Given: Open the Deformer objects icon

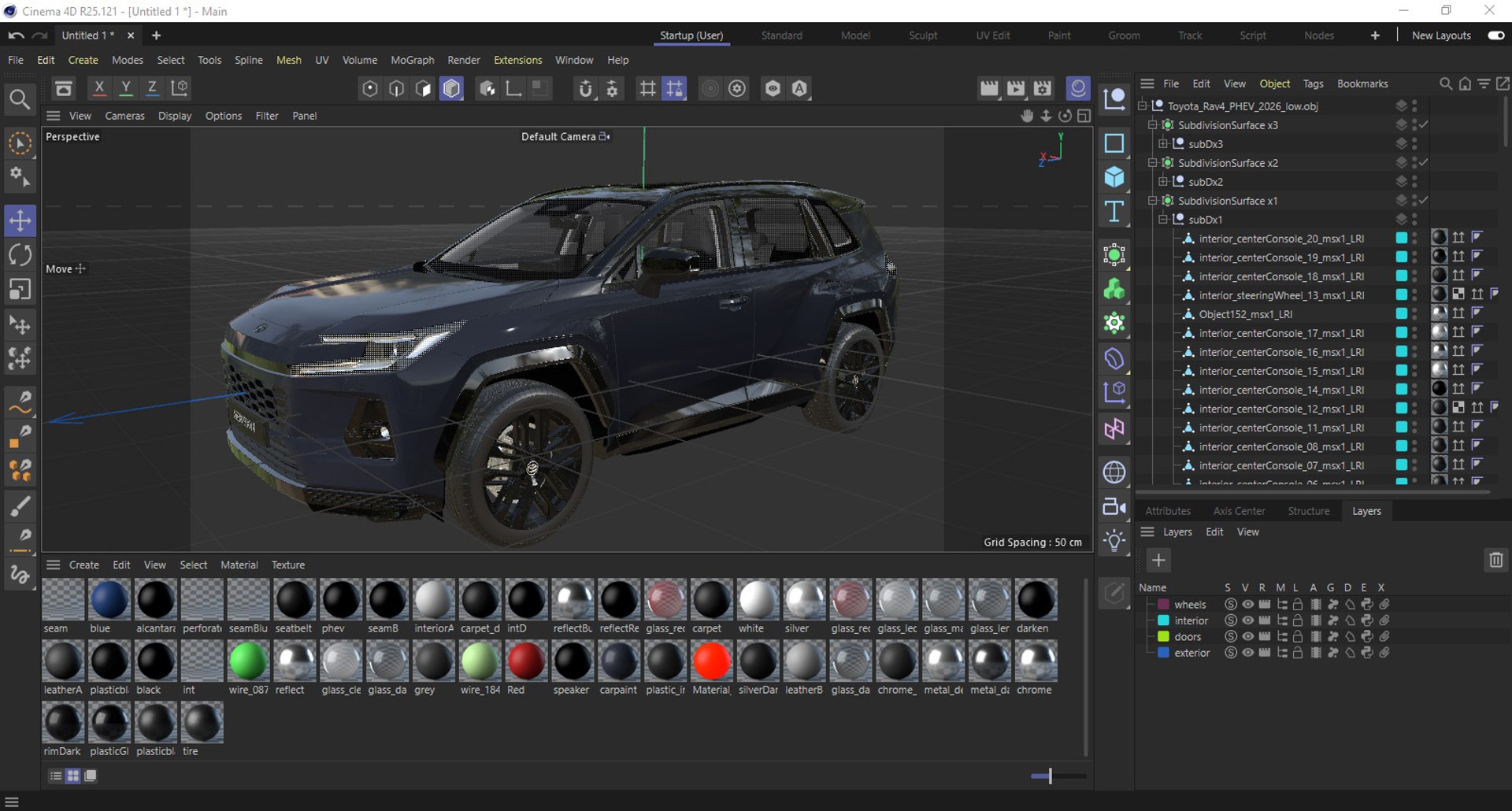Looking at the screenshot, I should pos(1114,359).
